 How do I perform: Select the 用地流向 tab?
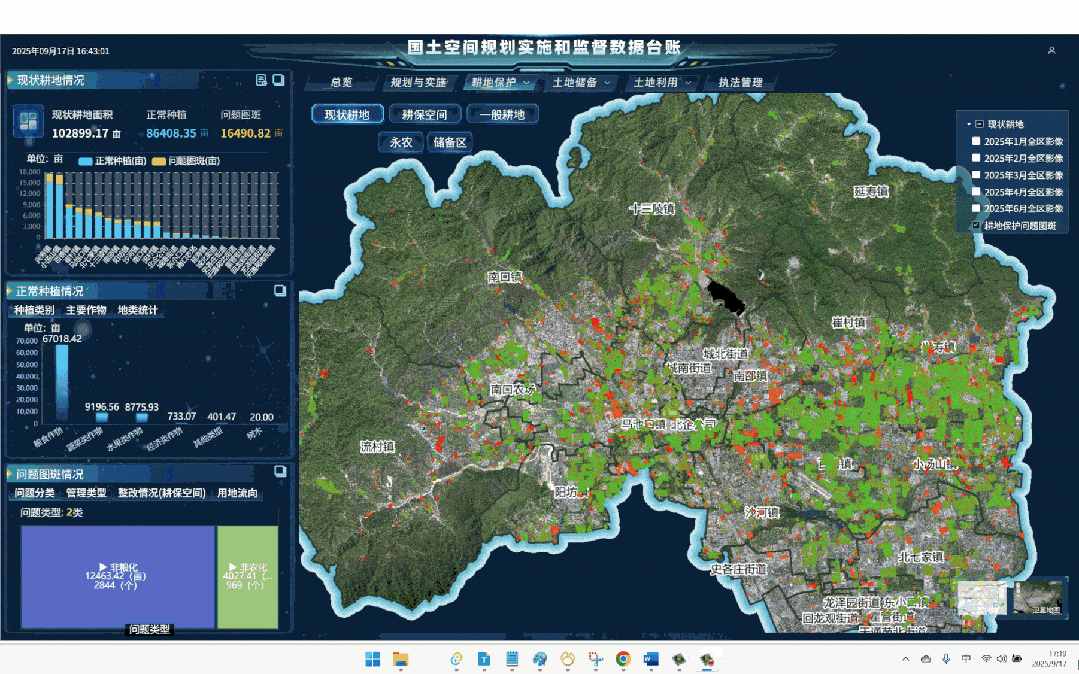pyautogui.click(x=238, y=493)
